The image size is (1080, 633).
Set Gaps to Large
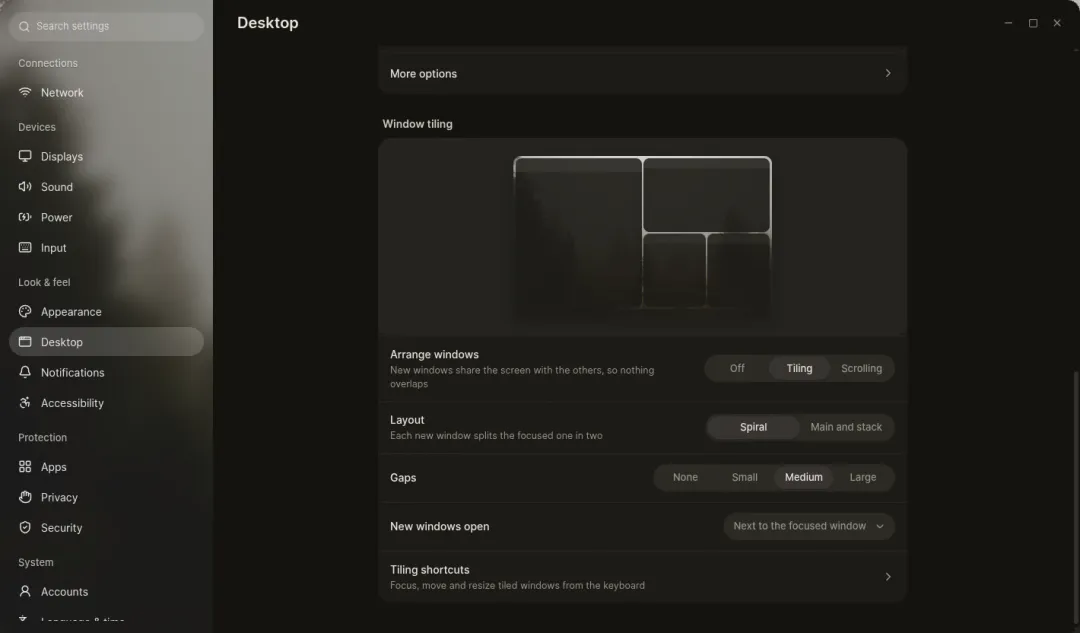coord(862,477)
